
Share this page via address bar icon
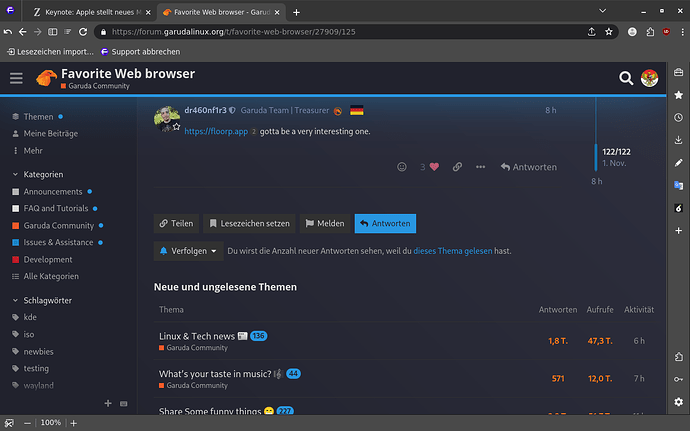(591, 32)
